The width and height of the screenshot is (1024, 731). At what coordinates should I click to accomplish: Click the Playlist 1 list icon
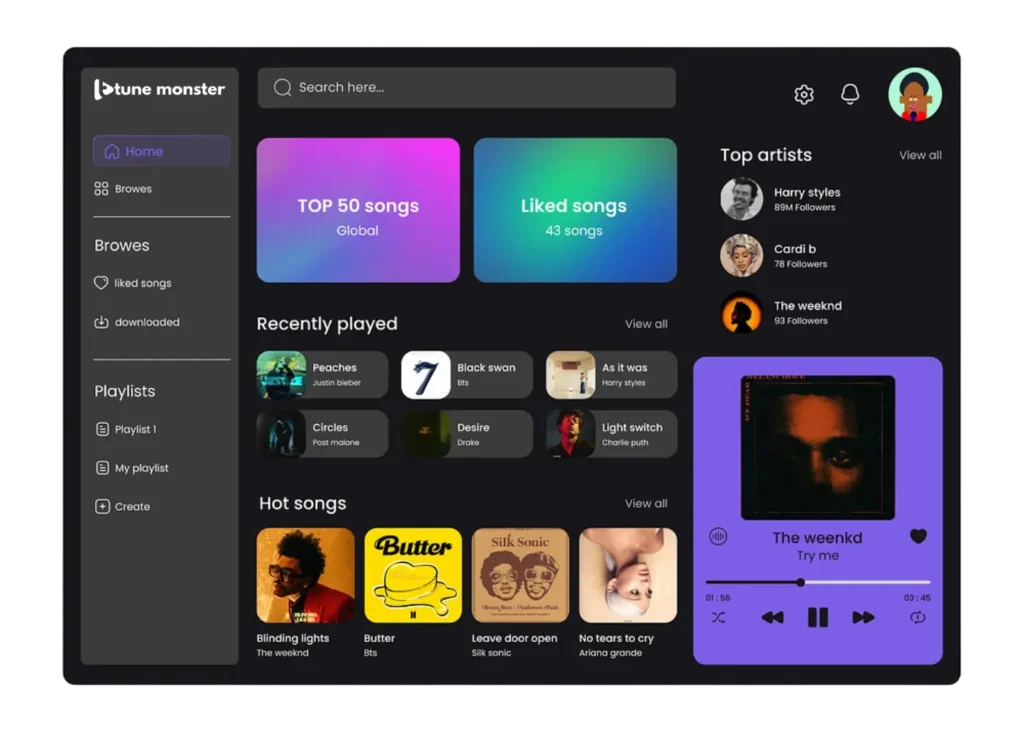point(103,429)
